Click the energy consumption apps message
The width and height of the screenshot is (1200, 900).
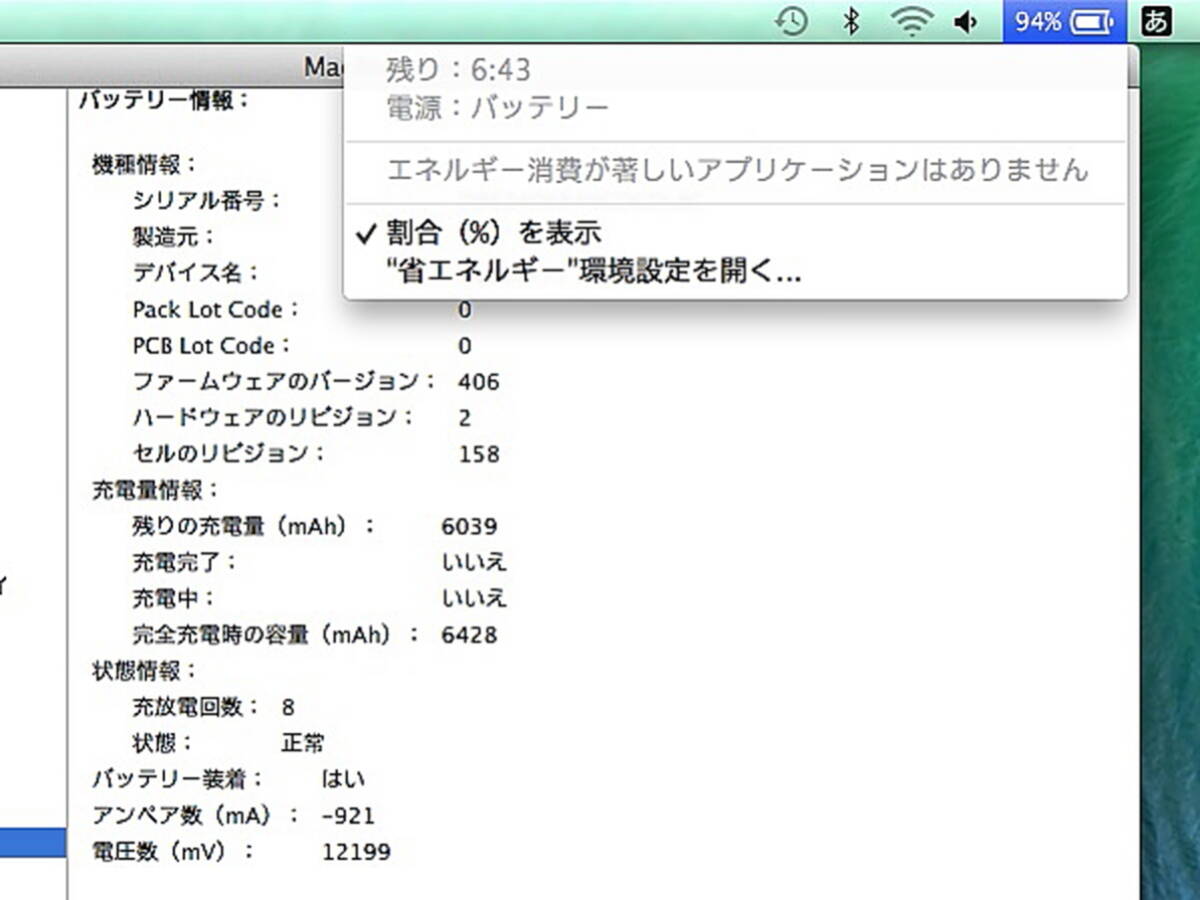pos(735,170)
